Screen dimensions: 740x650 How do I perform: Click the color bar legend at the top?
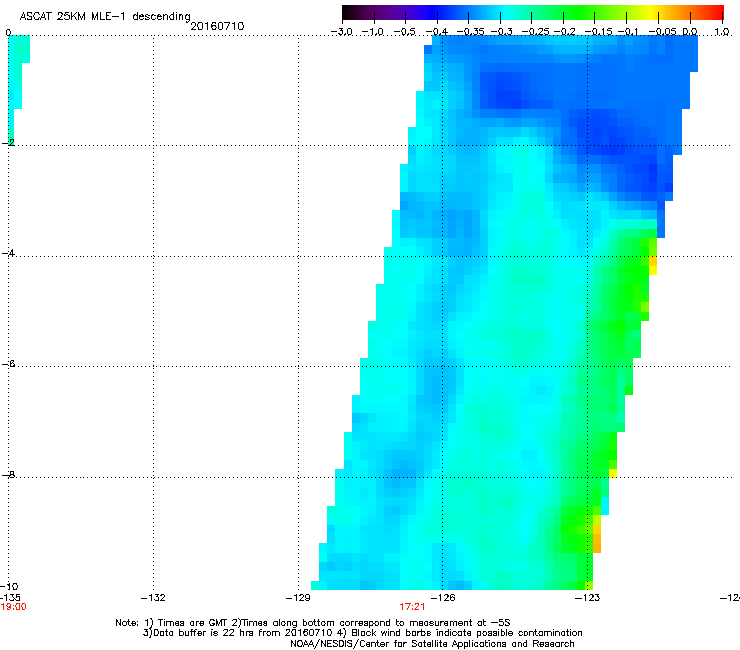pos(532,13)
